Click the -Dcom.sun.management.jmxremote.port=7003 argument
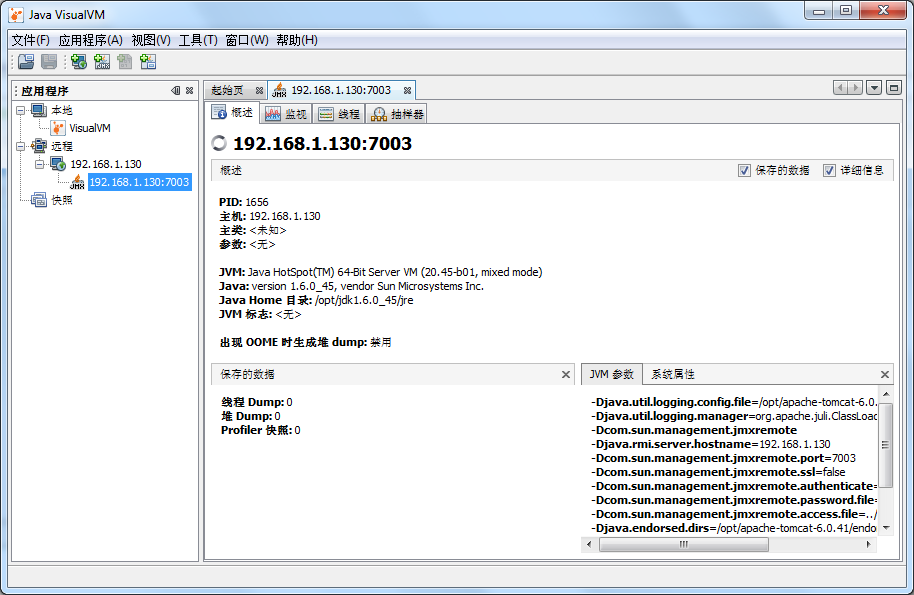Image resolution: width=914 pixels, height=595 pixels. [723, 458]
